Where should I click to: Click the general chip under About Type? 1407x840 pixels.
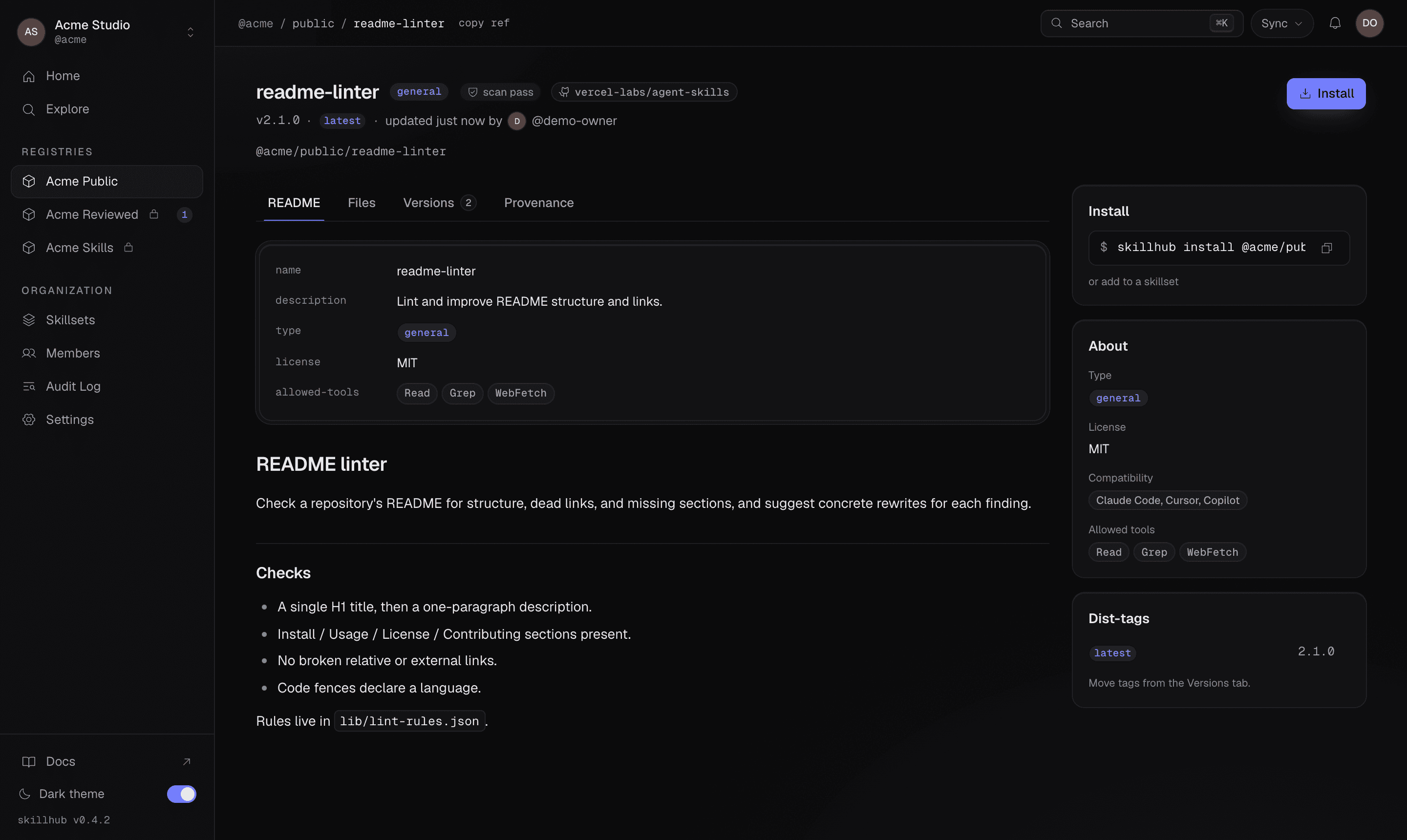(x=1118, y=399)
